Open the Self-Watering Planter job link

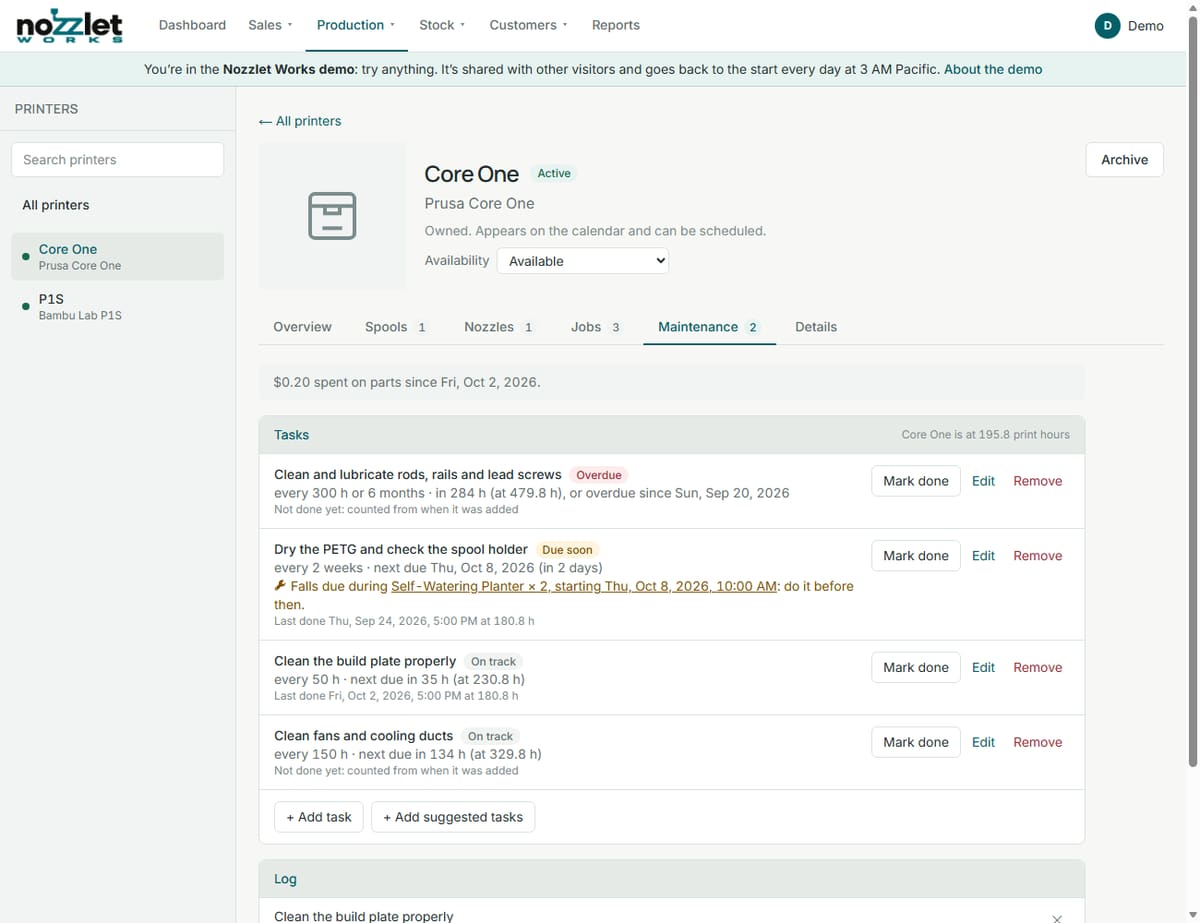pyautogui.click(x=584, y=586)
